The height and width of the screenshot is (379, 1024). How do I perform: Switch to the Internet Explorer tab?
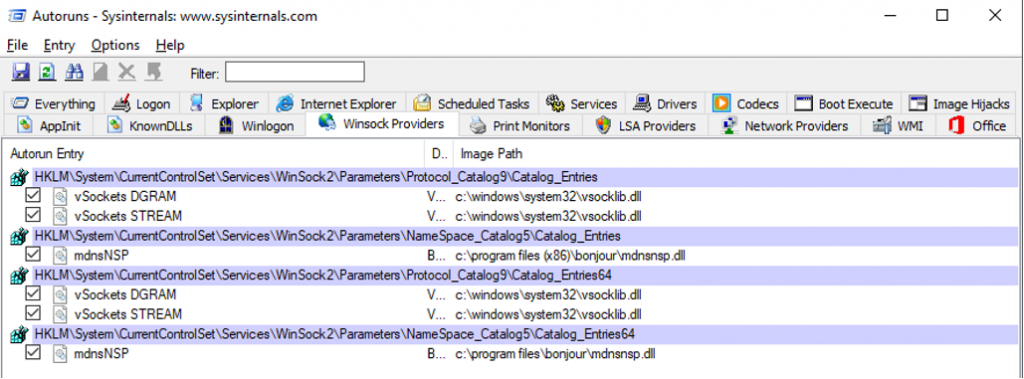click(x=336, y=104)
